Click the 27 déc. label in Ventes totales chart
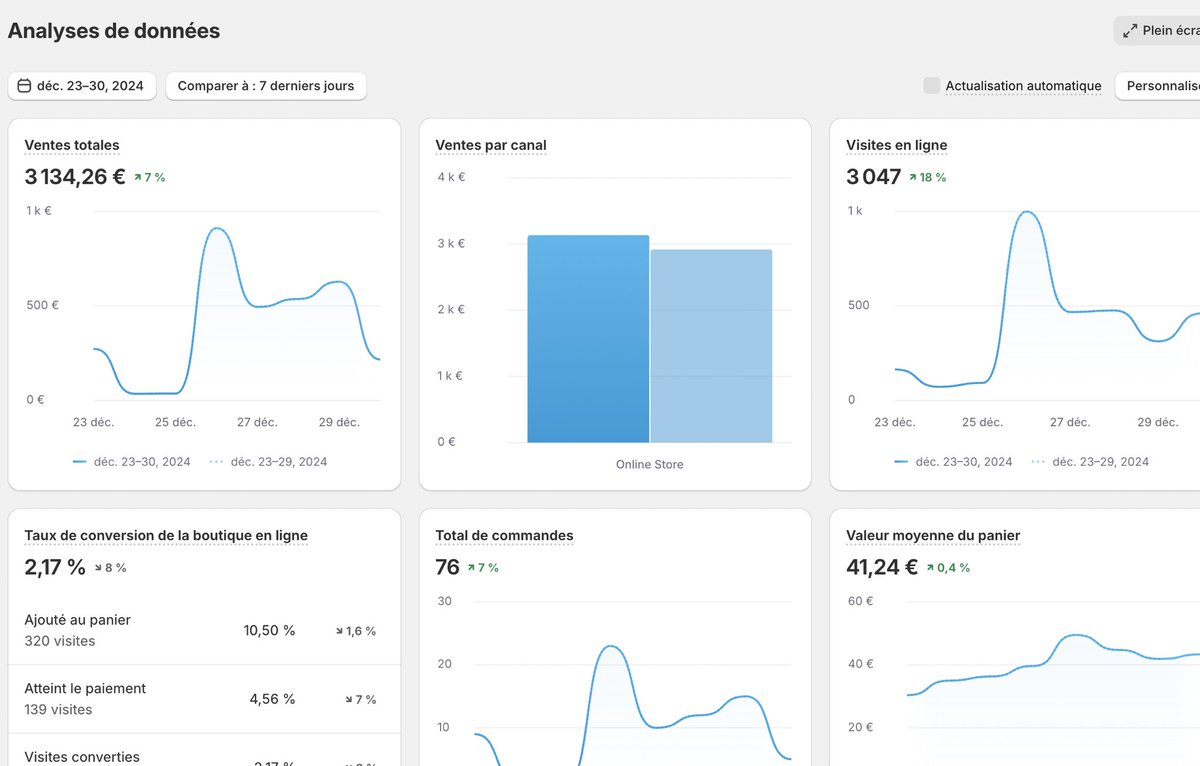 pos(257,422)
